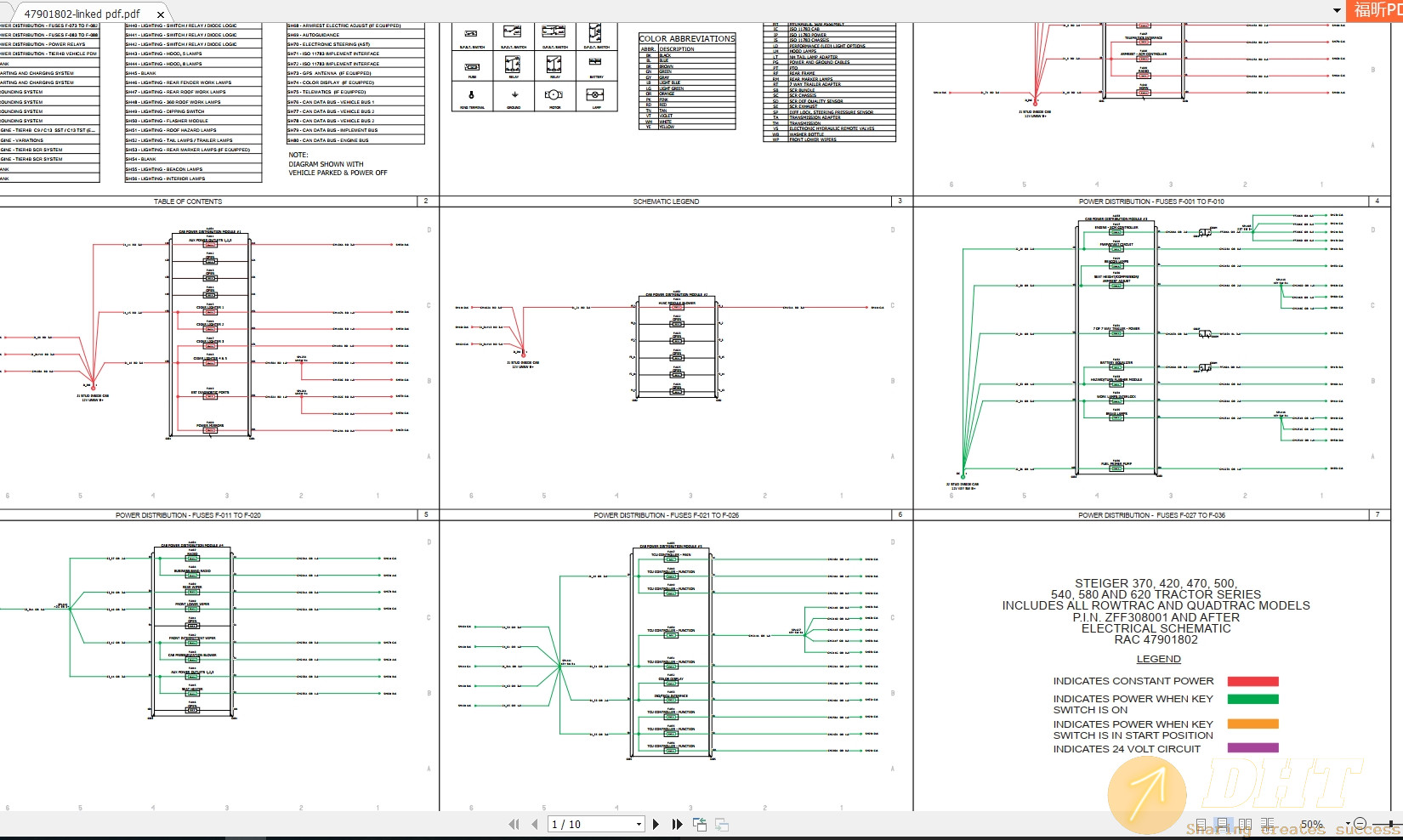Open the page number dropdown
This screenshot has width=1403, height=840.
(639, 824)
